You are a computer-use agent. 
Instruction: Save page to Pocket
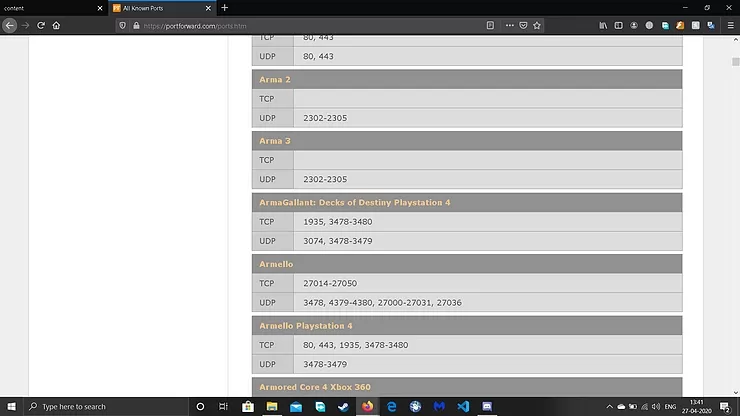pyautogui.click(x=523, y=25)
